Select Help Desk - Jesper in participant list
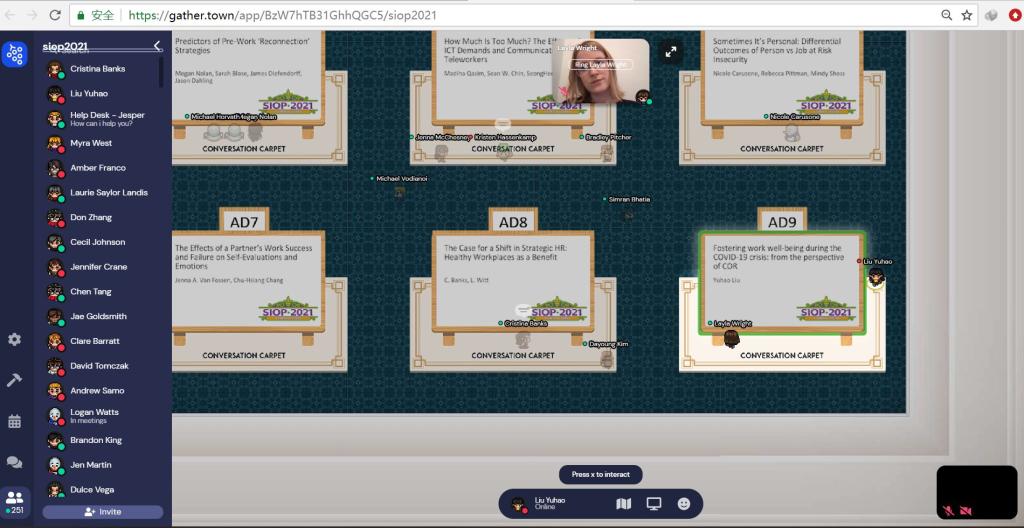This screenshot has height=528, width=1024. click(107, 118)
